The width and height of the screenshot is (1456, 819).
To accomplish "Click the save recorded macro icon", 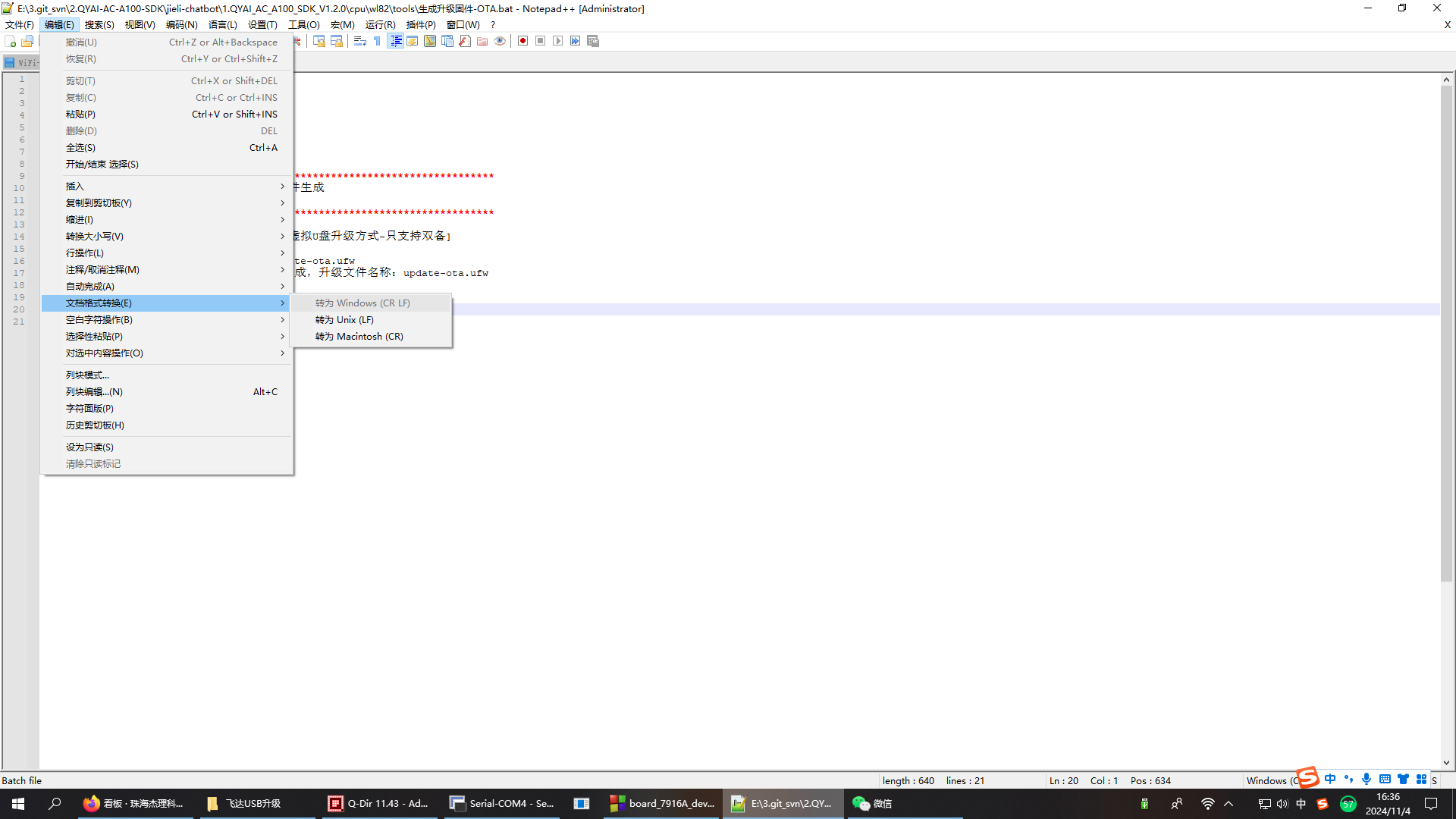I will pos(593,41).
